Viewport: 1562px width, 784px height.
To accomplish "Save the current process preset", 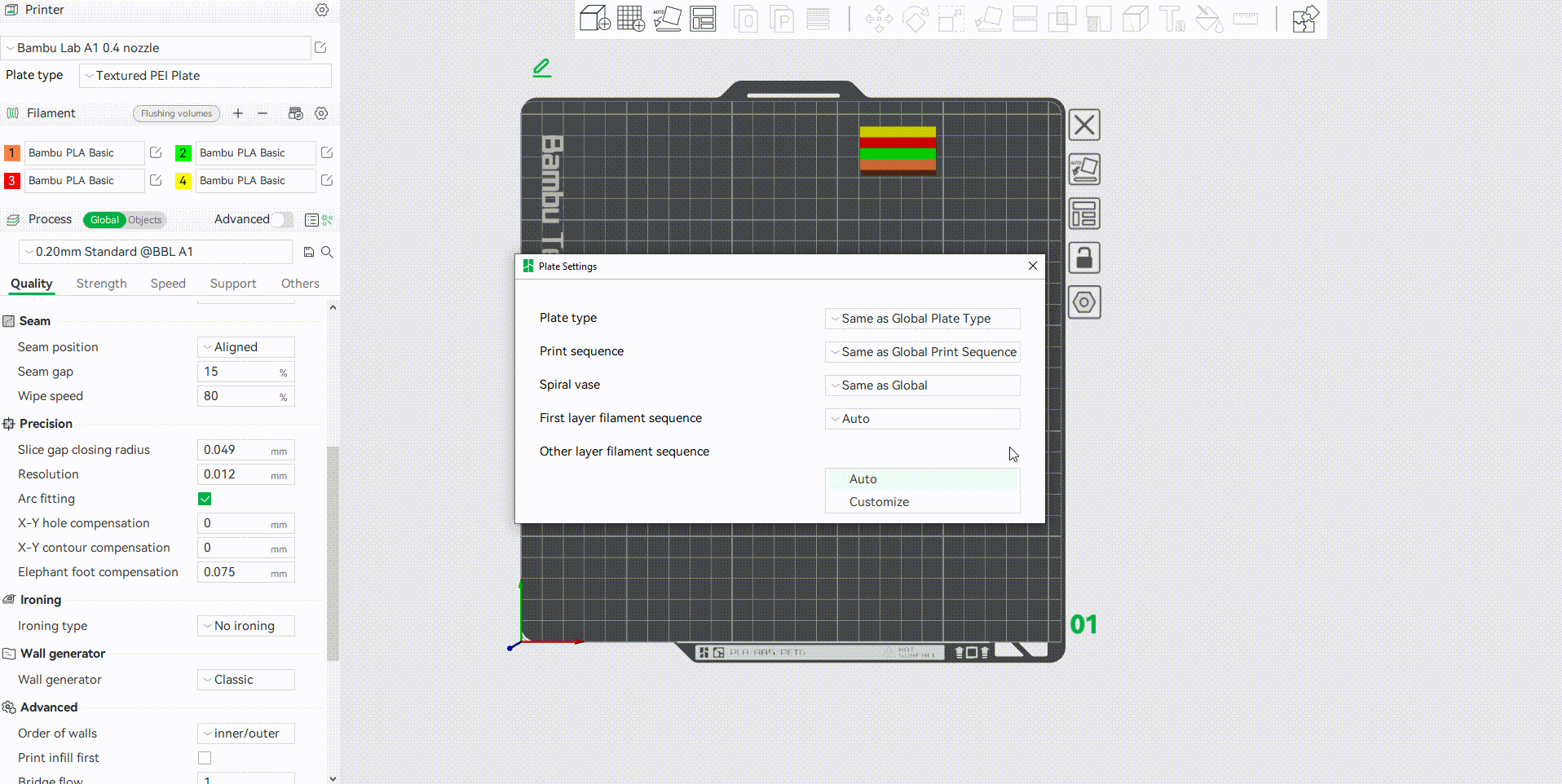I will [309, 252].
